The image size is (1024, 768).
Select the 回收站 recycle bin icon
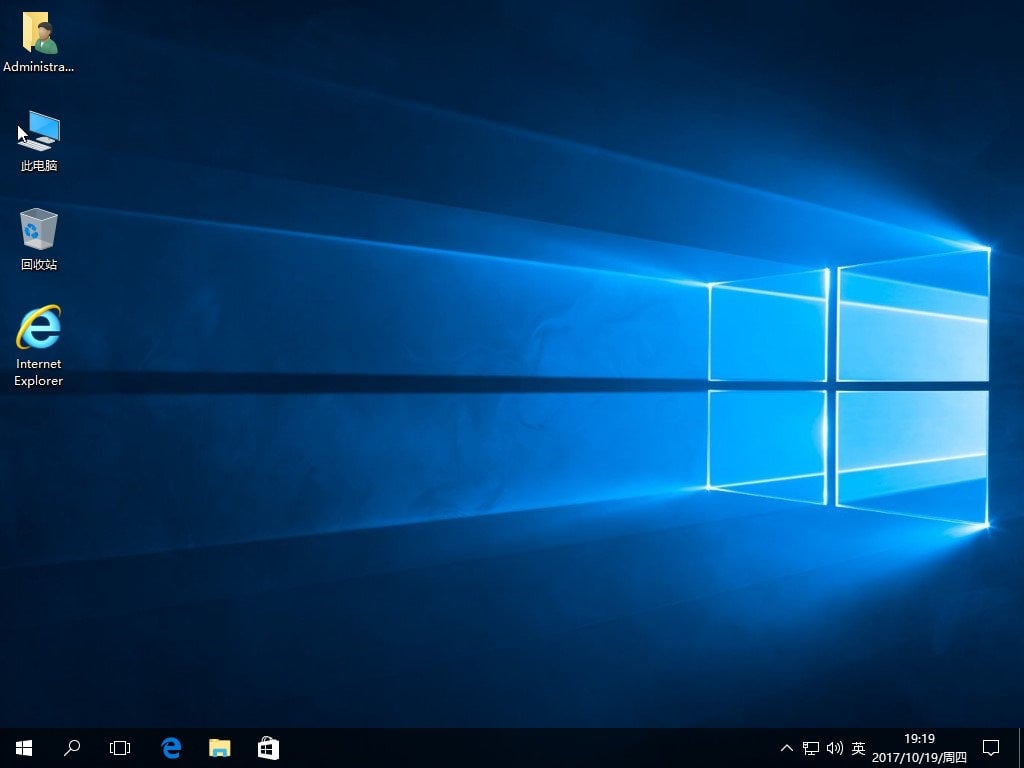point(39,229)
